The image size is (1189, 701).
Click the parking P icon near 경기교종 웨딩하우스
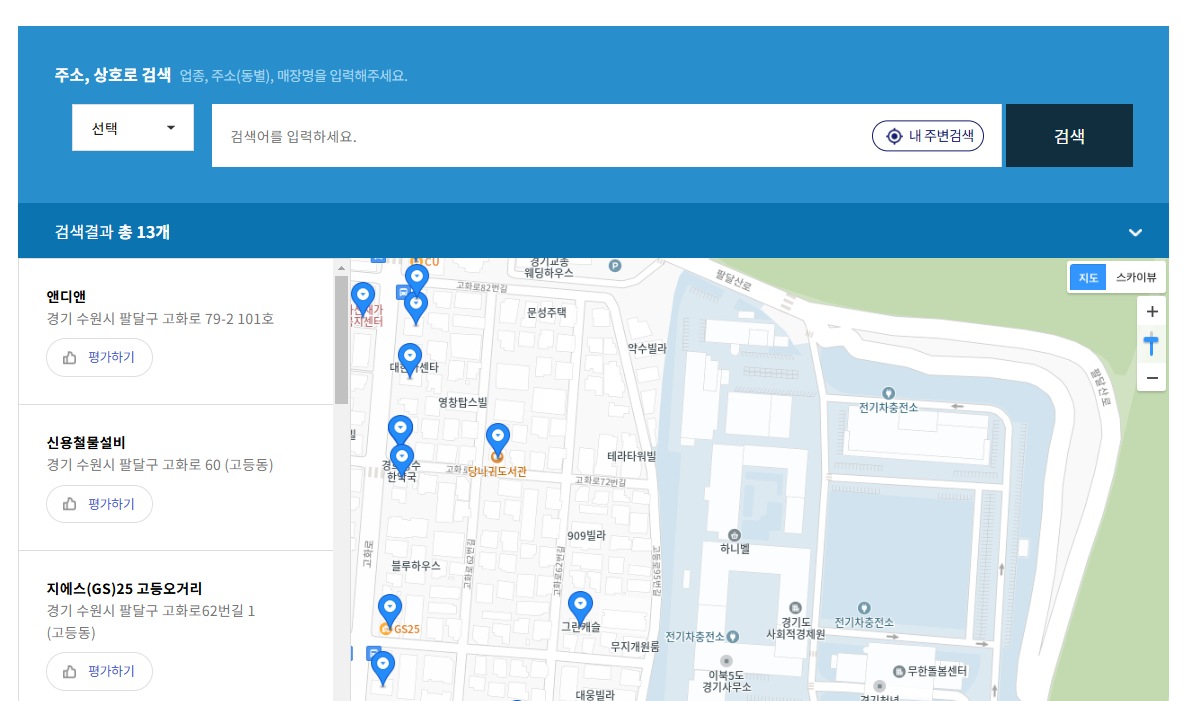pyautogui.click(x=615, y=266)
